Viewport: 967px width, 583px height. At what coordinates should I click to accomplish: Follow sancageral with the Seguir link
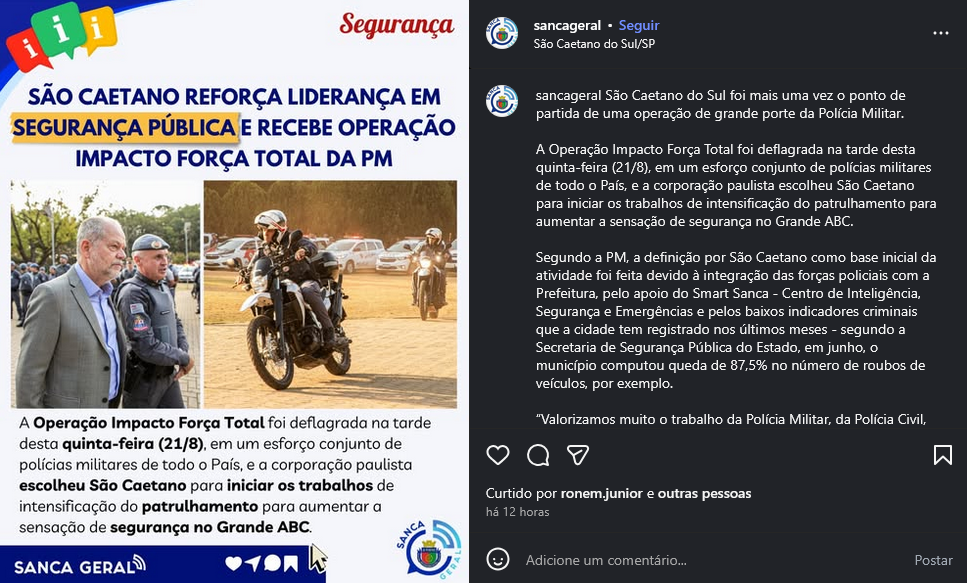pos(639,25)
